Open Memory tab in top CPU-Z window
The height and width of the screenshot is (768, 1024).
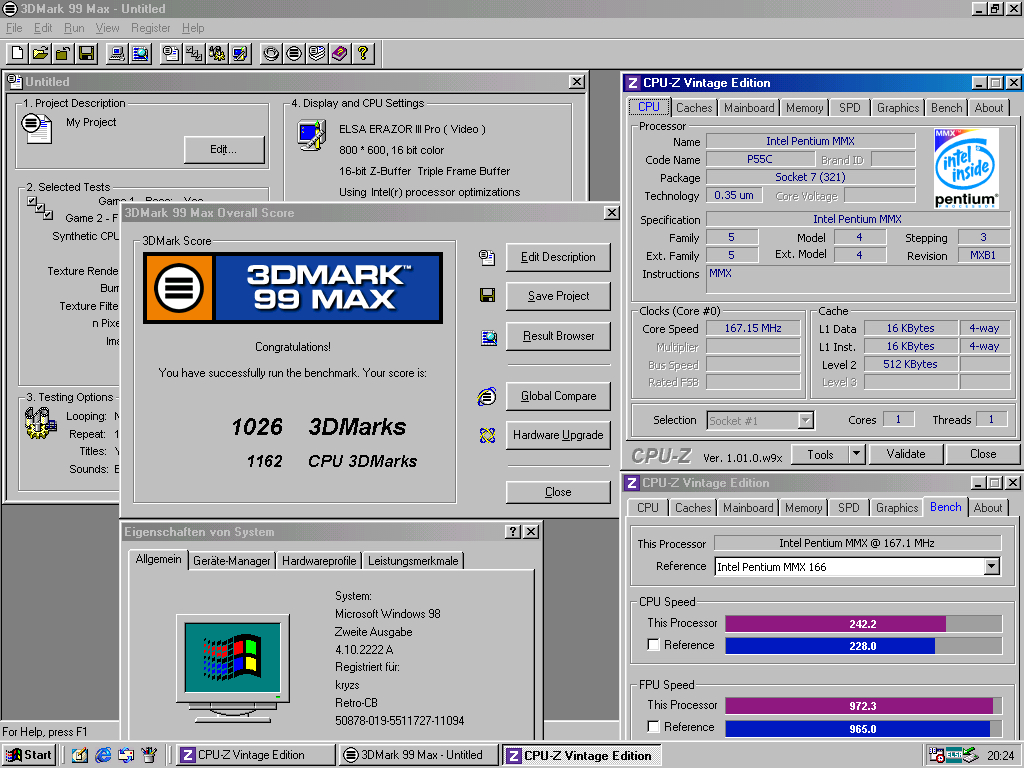coord(805,108)
